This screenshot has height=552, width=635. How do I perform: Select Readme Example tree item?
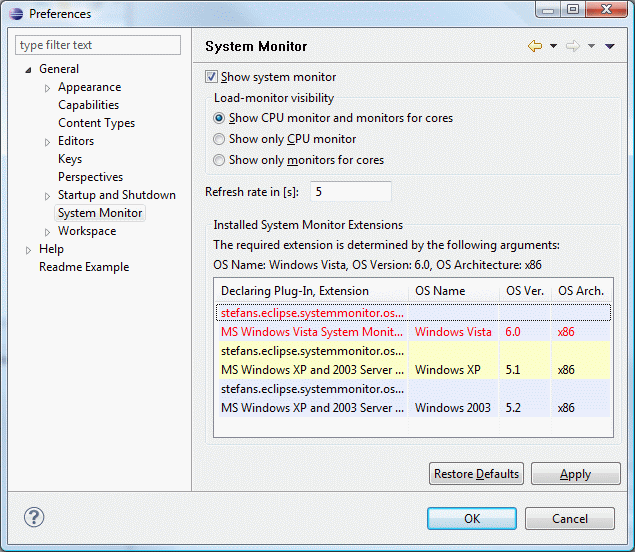[x=84, y=267]
